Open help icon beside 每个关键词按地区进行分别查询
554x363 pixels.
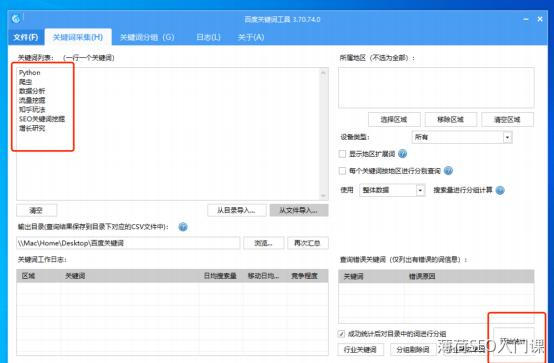pos(448,171)
